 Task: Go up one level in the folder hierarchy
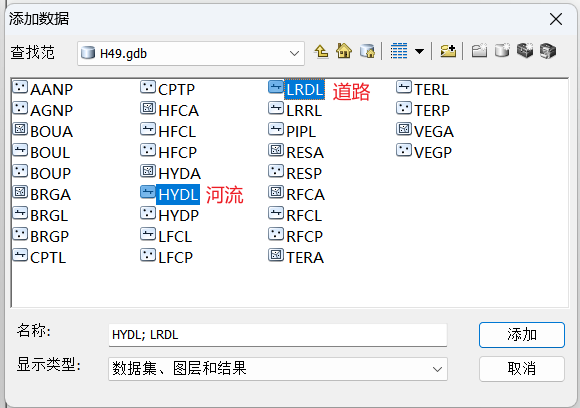coord(321,51)
